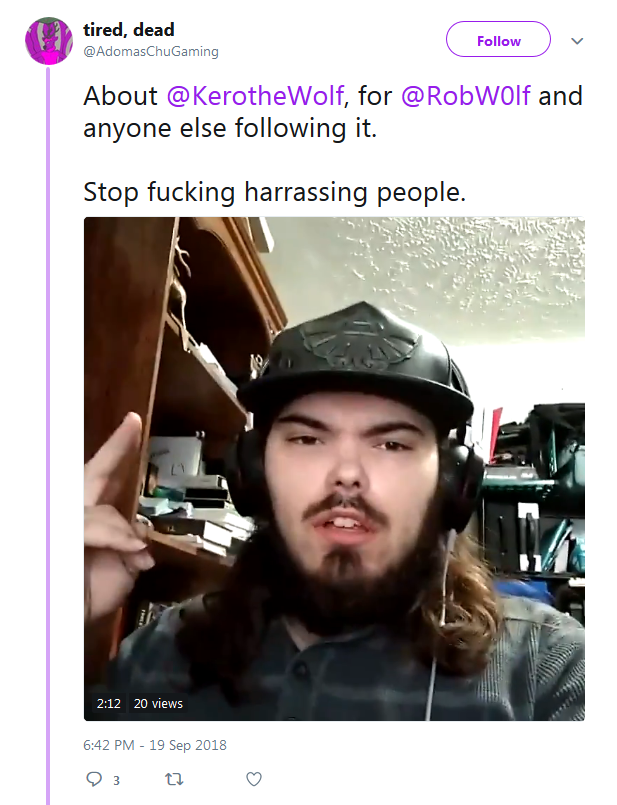Click the "anyone else following it." tweet line
Viewport: 617px width, 805px height.
[230, 128]
